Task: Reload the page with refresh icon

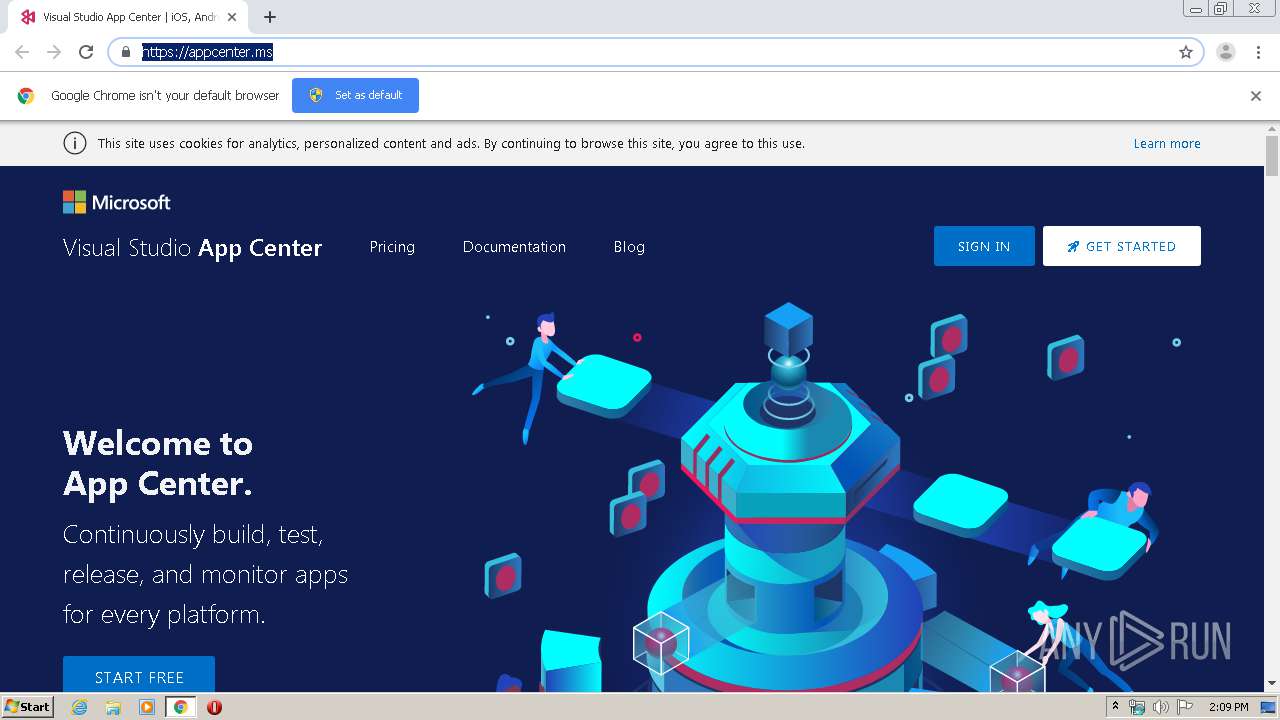Action: click(x=86, y=52)
